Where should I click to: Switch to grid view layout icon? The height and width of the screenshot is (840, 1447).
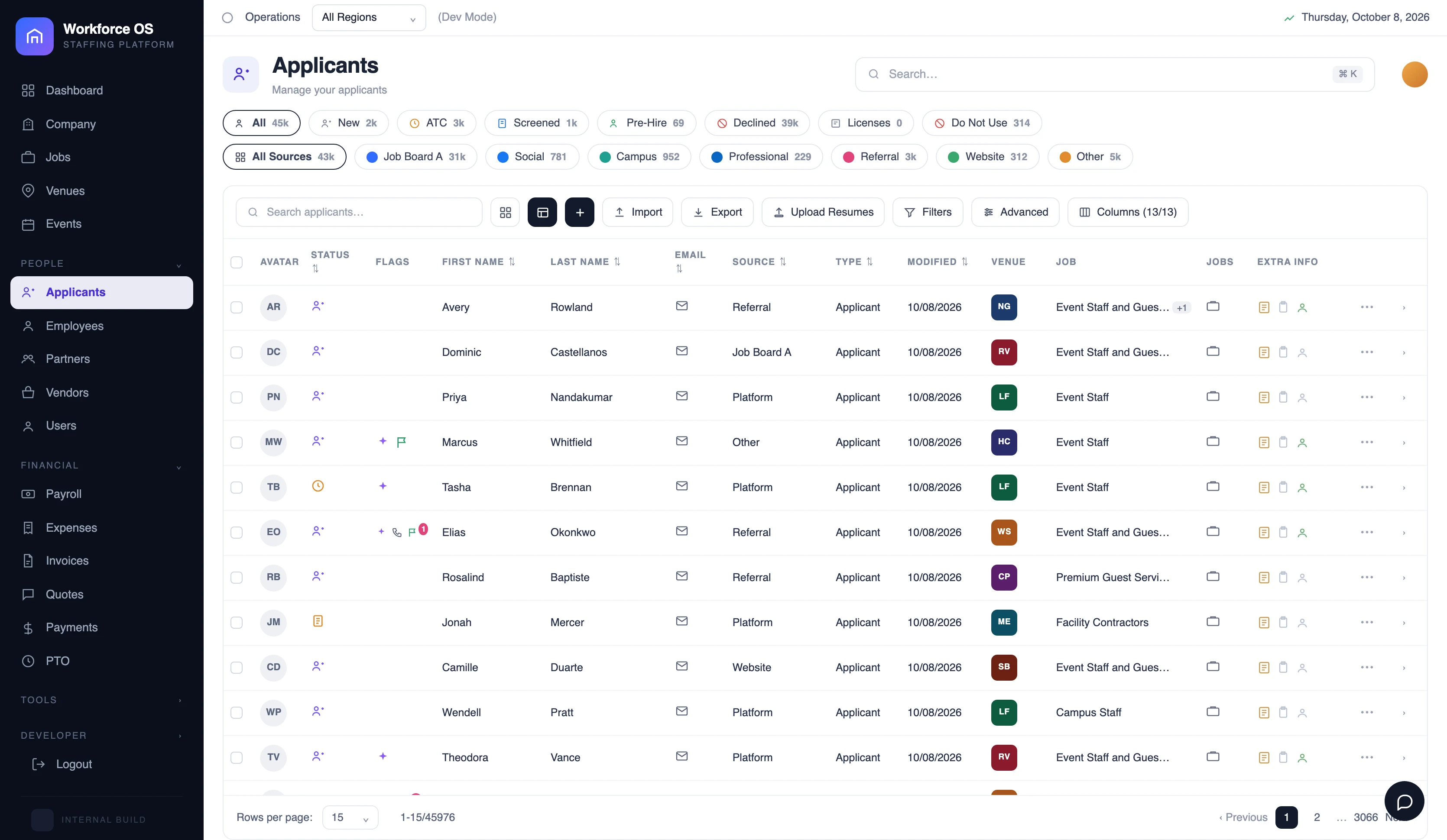click(505, 212)
